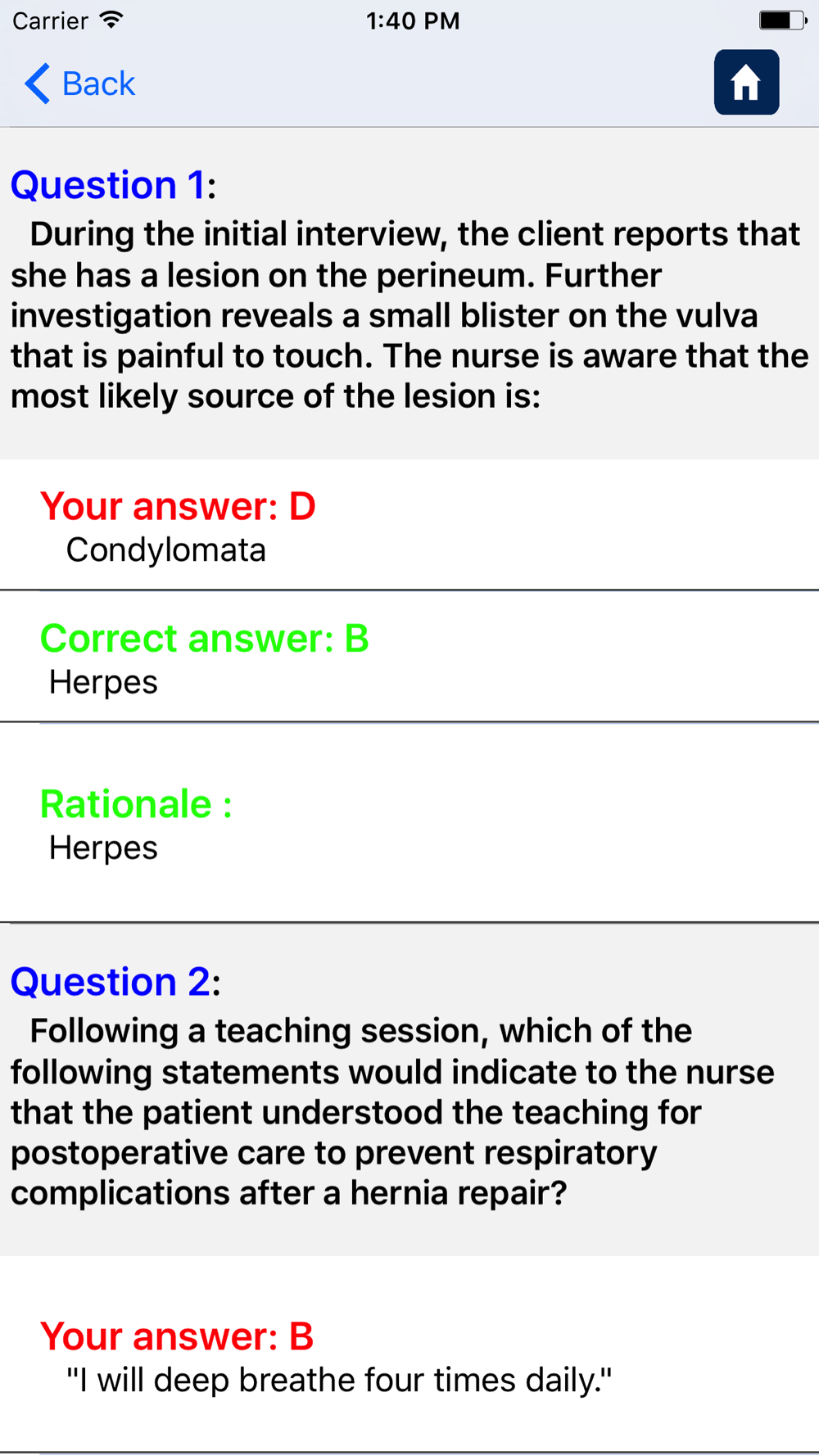Tap the Back chevron arrow
The width and height of the screenshot is (819, 1456).
point(37,84)
